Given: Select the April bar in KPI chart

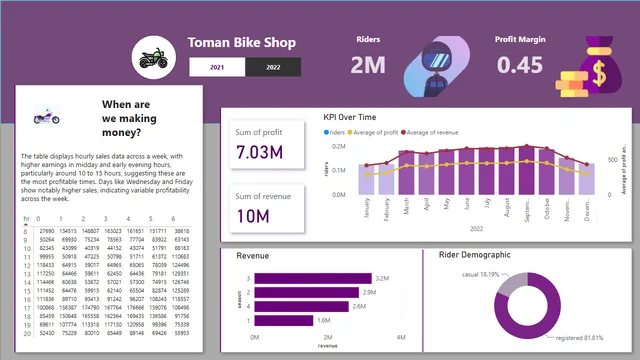Looking at the screenshot, I should (427, 173).
